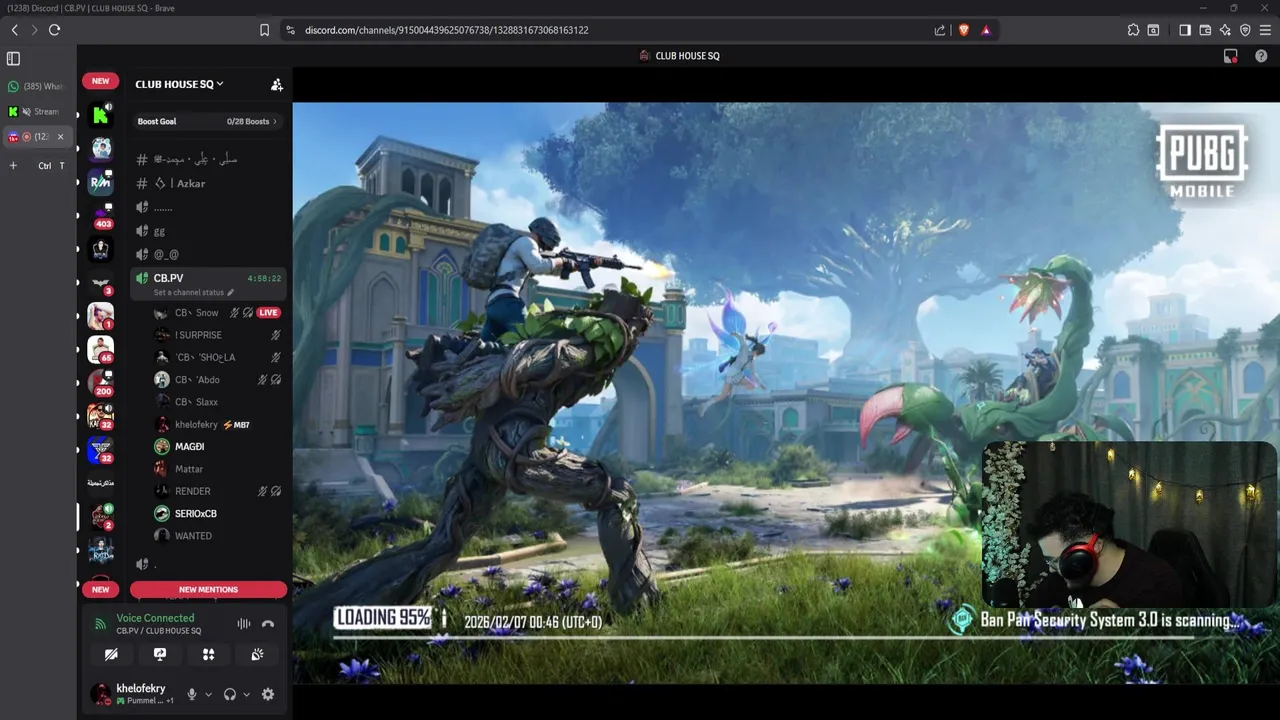The width and height of the screenshot is (1280, 720).
Task: Open Brave hamburger main menu
Action: coord(1265,30)
